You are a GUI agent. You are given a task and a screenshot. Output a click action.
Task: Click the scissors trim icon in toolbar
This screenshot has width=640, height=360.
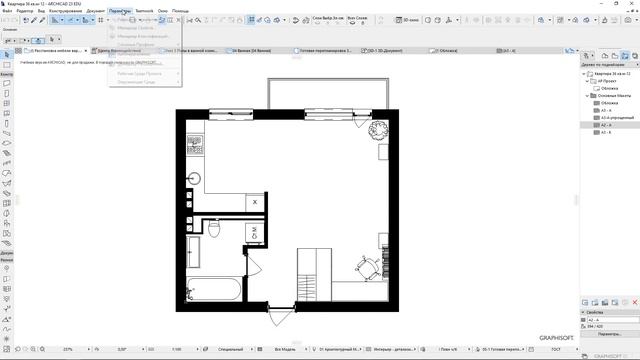(189, 20)
